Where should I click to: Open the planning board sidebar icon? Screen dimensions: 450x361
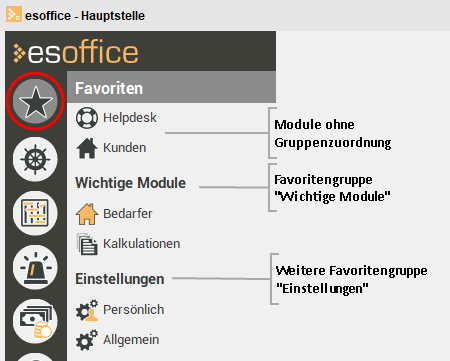(35, 213)
